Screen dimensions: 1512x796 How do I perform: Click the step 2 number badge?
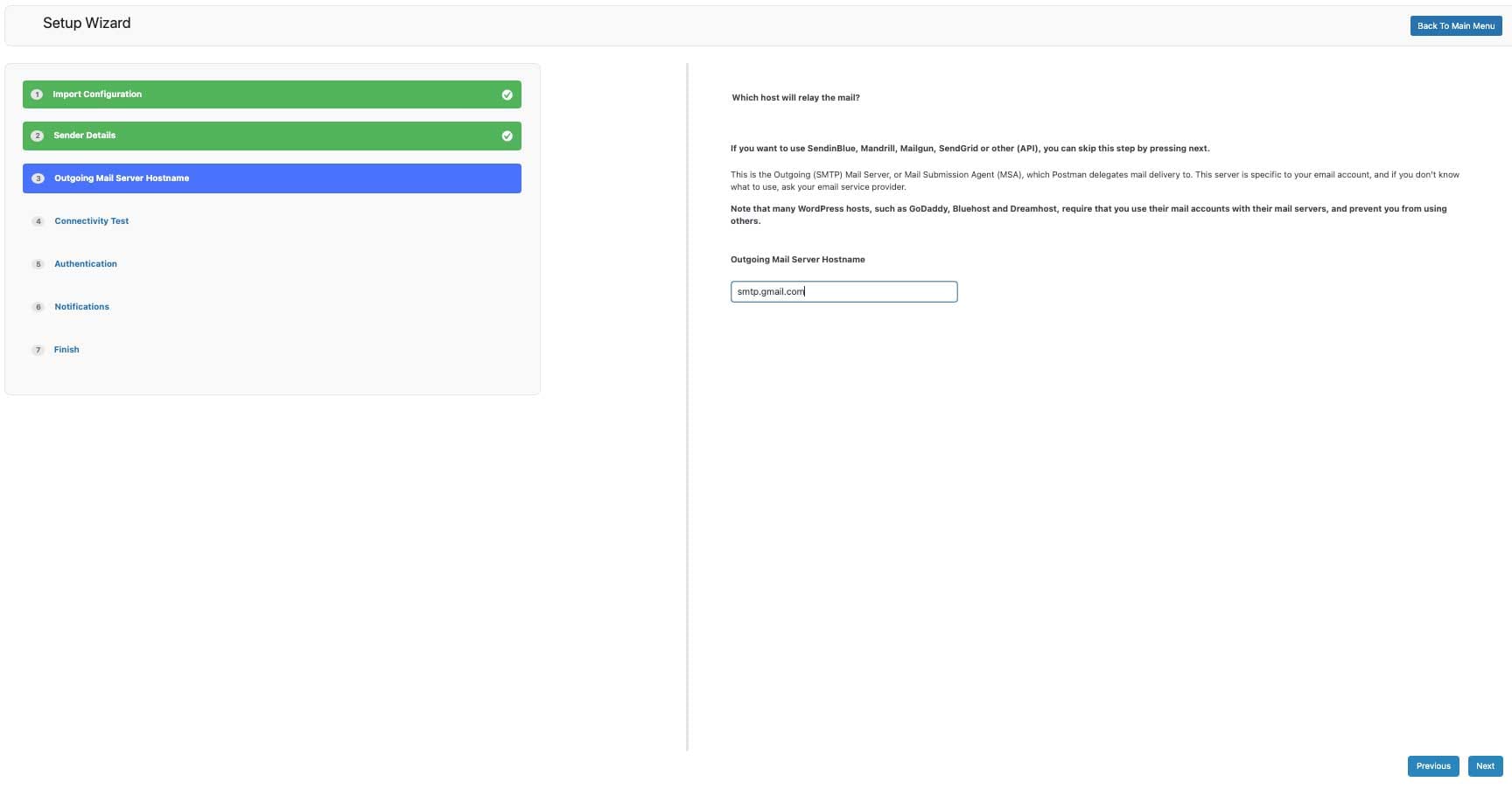pyautogui.click(x=37, y=136)
